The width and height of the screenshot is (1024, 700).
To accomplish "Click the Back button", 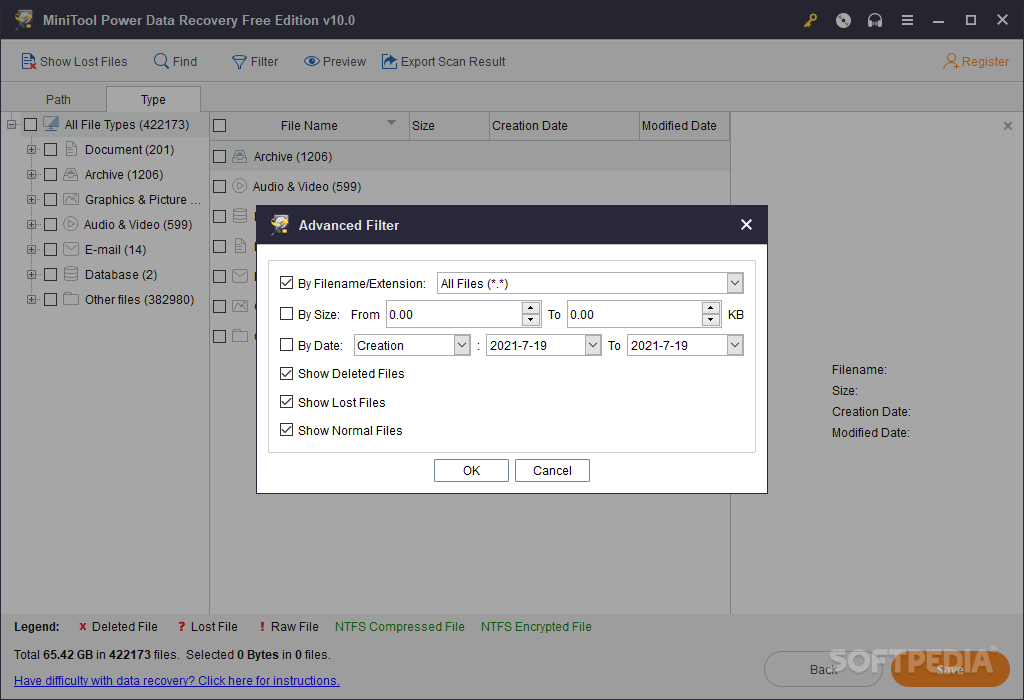I will click(x=823, y=669).
